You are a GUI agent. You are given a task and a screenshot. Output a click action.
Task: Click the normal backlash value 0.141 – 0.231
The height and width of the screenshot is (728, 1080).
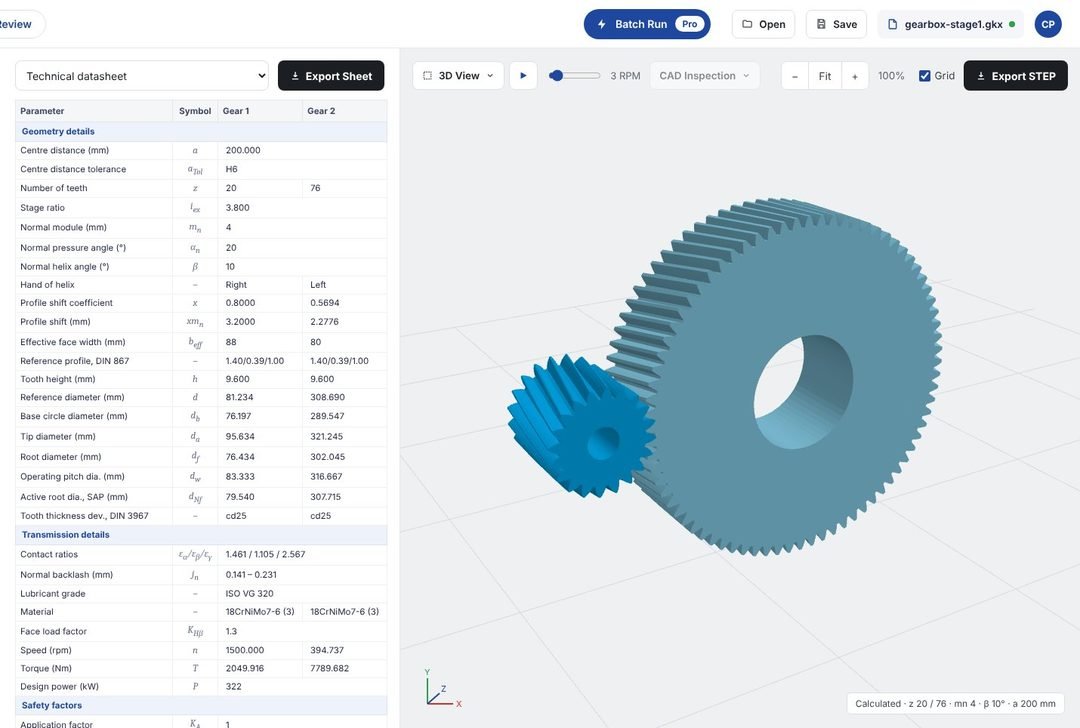[x=251, y=574]
